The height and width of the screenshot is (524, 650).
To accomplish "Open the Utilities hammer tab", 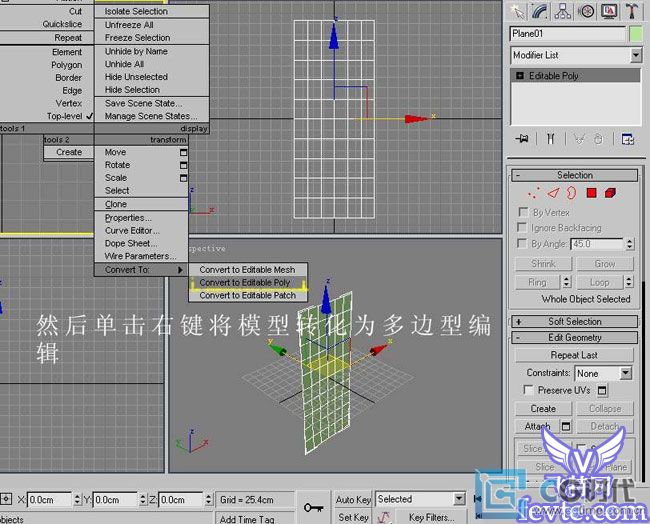I will click(632, 11).
